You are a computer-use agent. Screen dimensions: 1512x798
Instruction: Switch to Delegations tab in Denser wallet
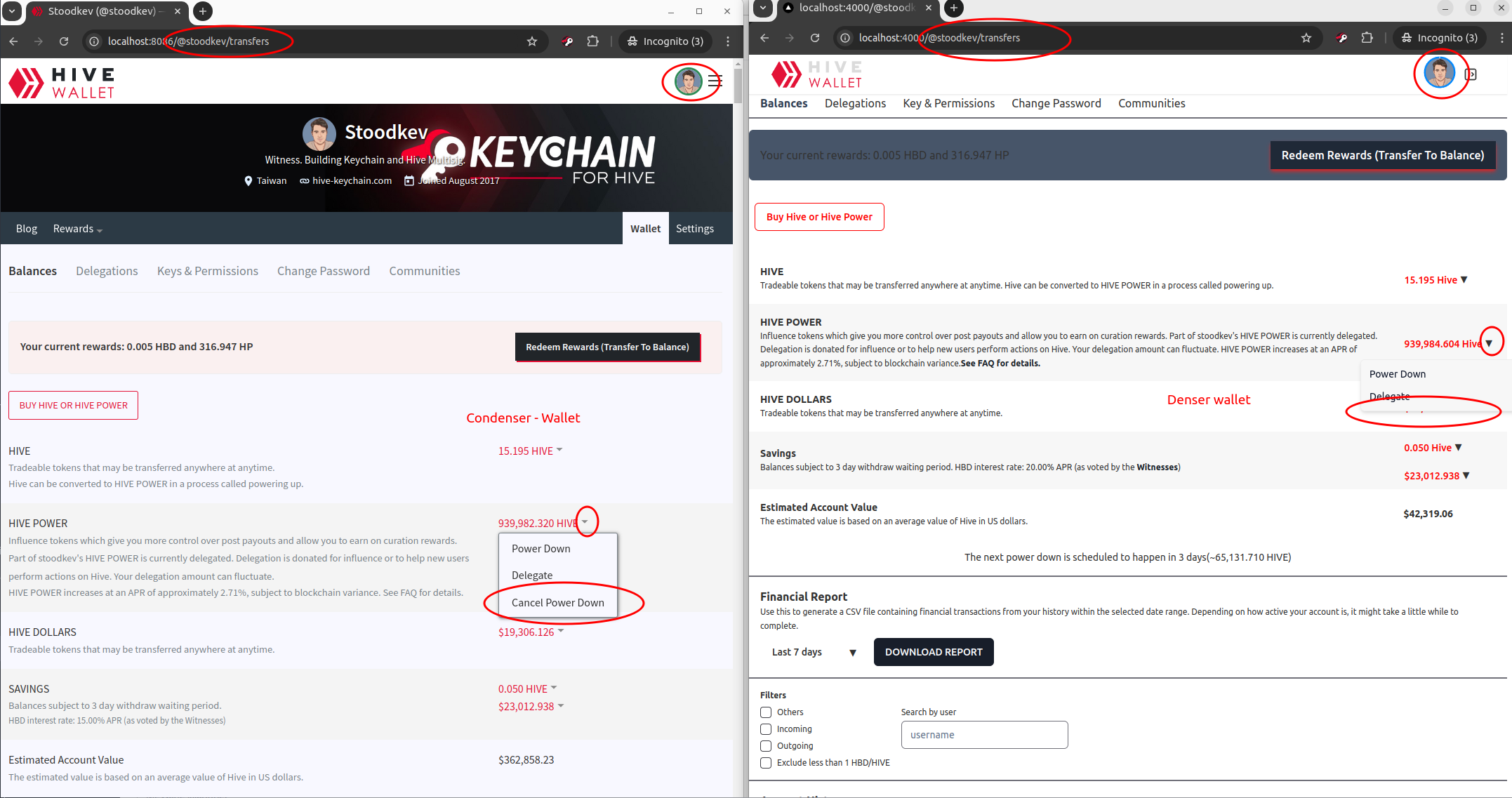(x=855, y=103)
